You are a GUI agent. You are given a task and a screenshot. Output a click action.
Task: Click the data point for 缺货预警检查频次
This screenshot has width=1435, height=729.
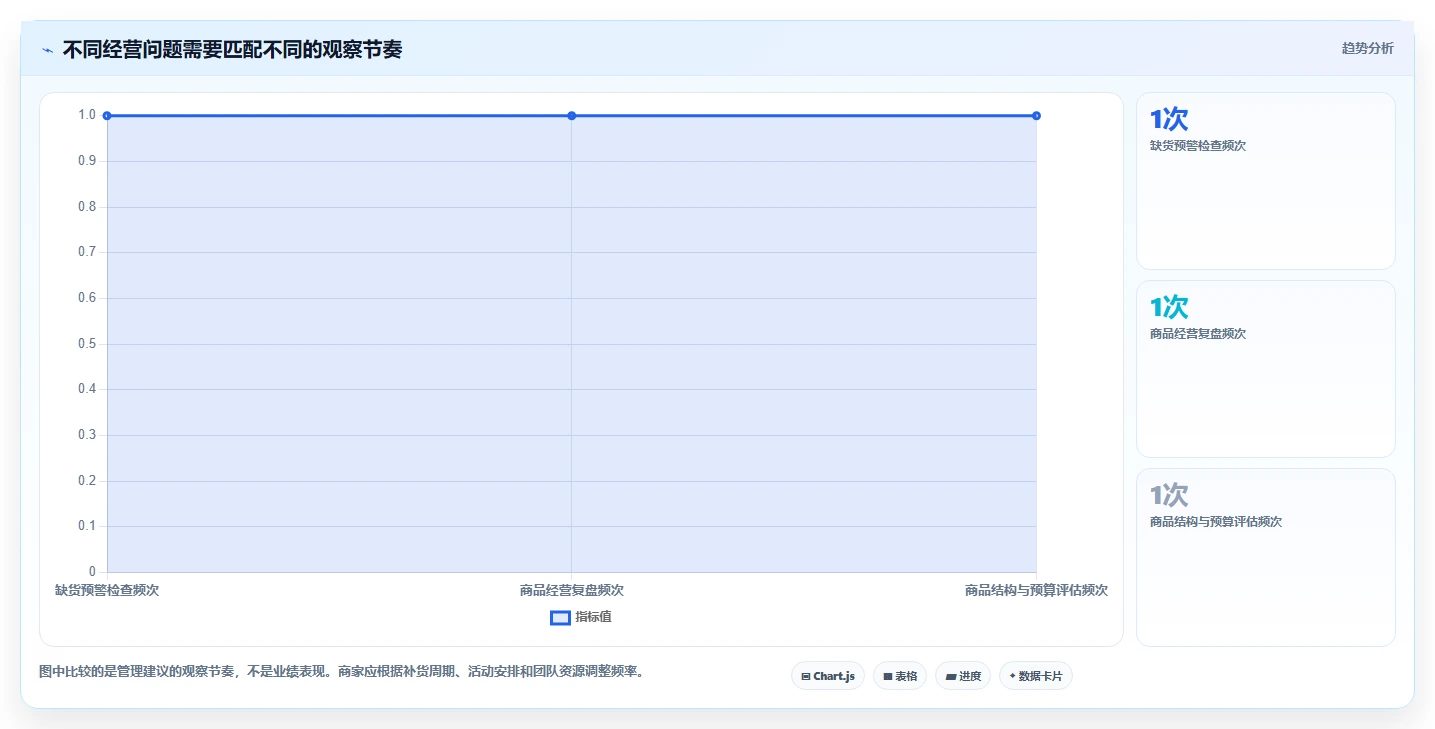107,116
